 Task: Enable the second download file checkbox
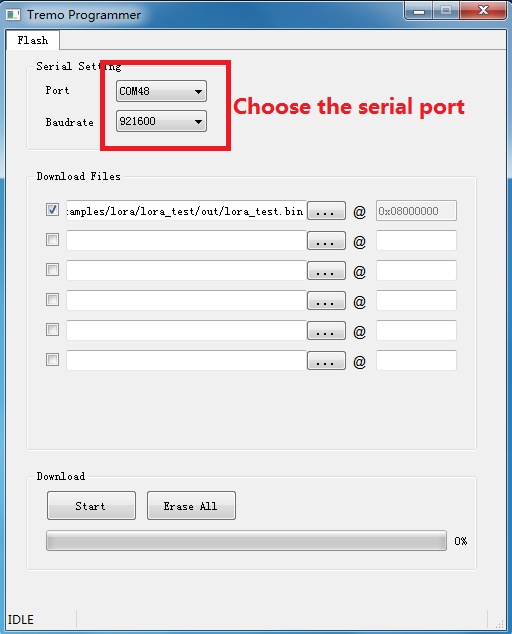pos(52,239)
